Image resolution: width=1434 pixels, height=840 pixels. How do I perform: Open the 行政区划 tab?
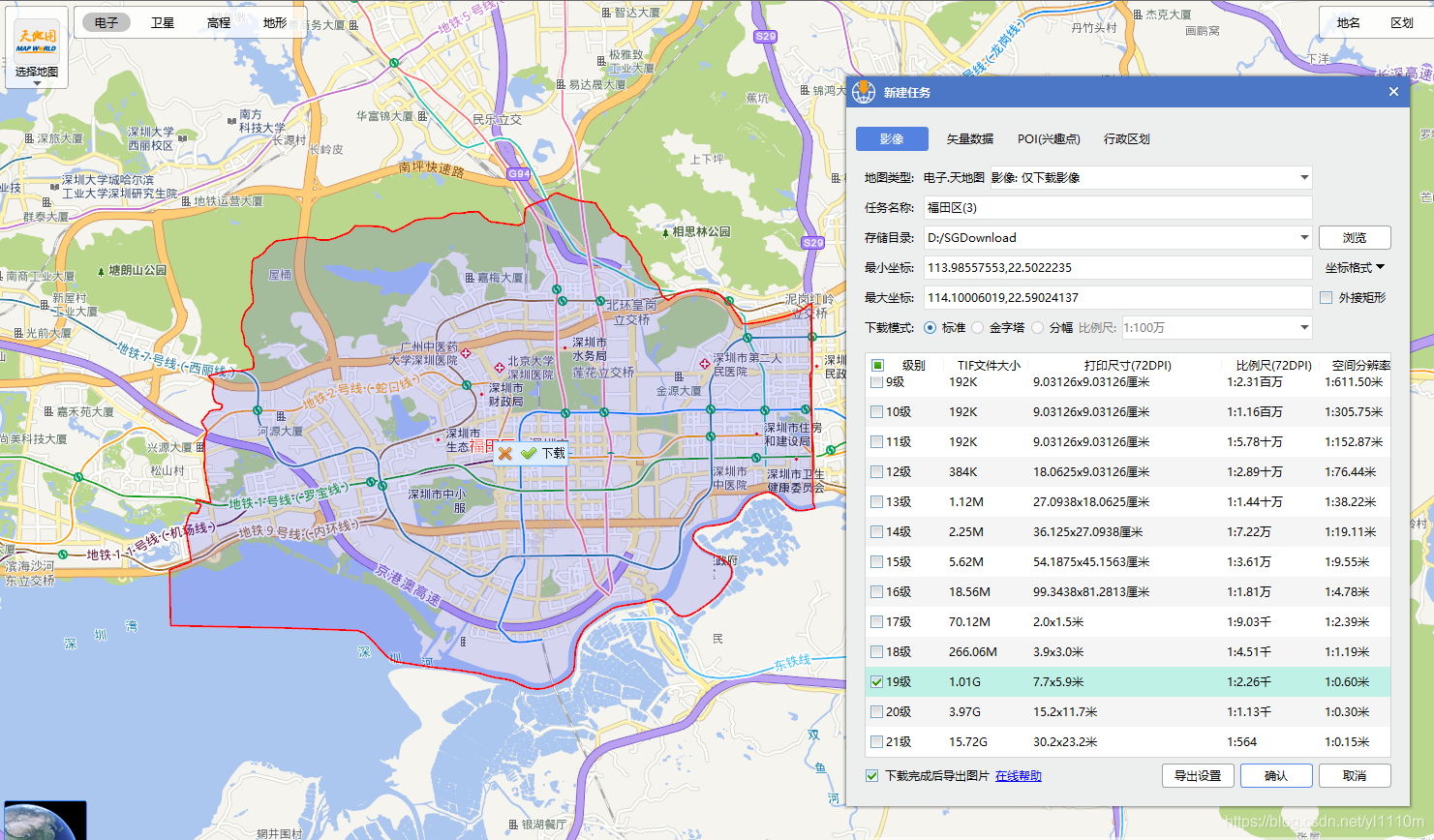click(1127, 138)
